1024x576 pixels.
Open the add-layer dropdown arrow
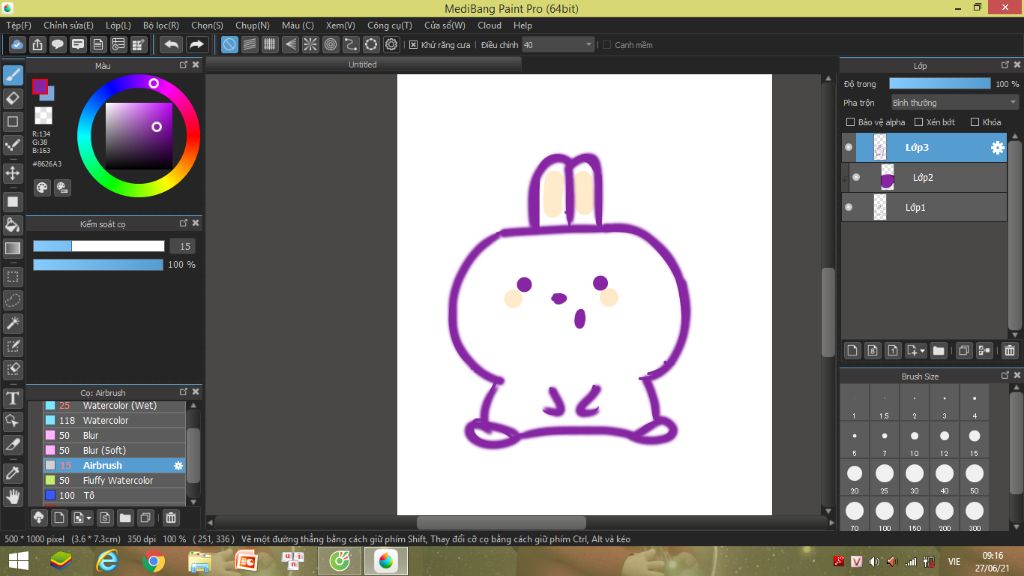[x=923, y=351]
